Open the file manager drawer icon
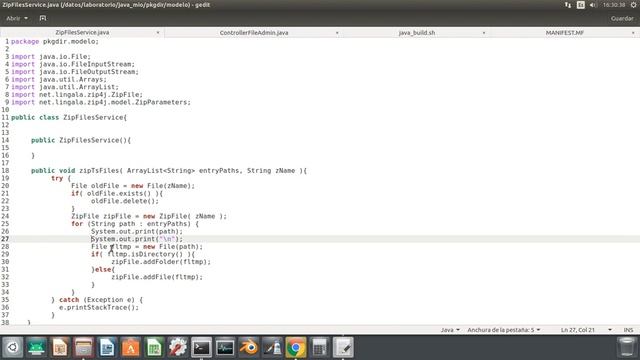 point(84,348)
